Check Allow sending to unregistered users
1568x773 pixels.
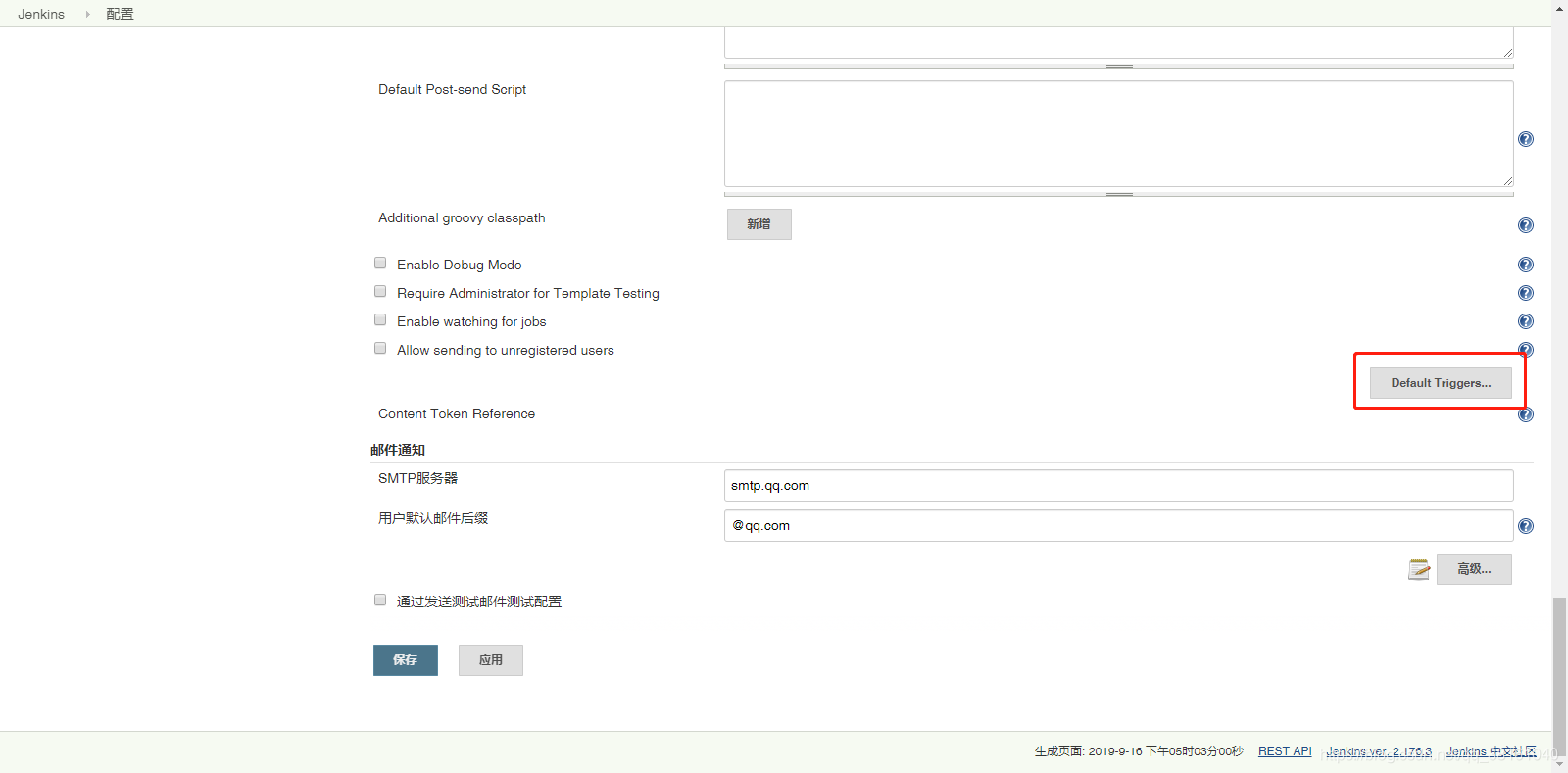[380, 348]
